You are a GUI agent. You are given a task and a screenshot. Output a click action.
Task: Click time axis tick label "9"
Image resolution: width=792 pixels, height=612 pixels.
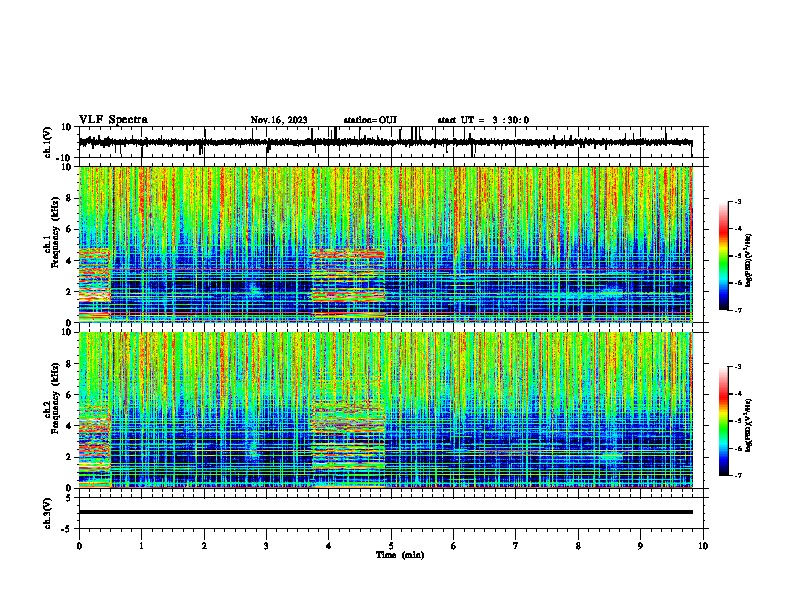640,546
